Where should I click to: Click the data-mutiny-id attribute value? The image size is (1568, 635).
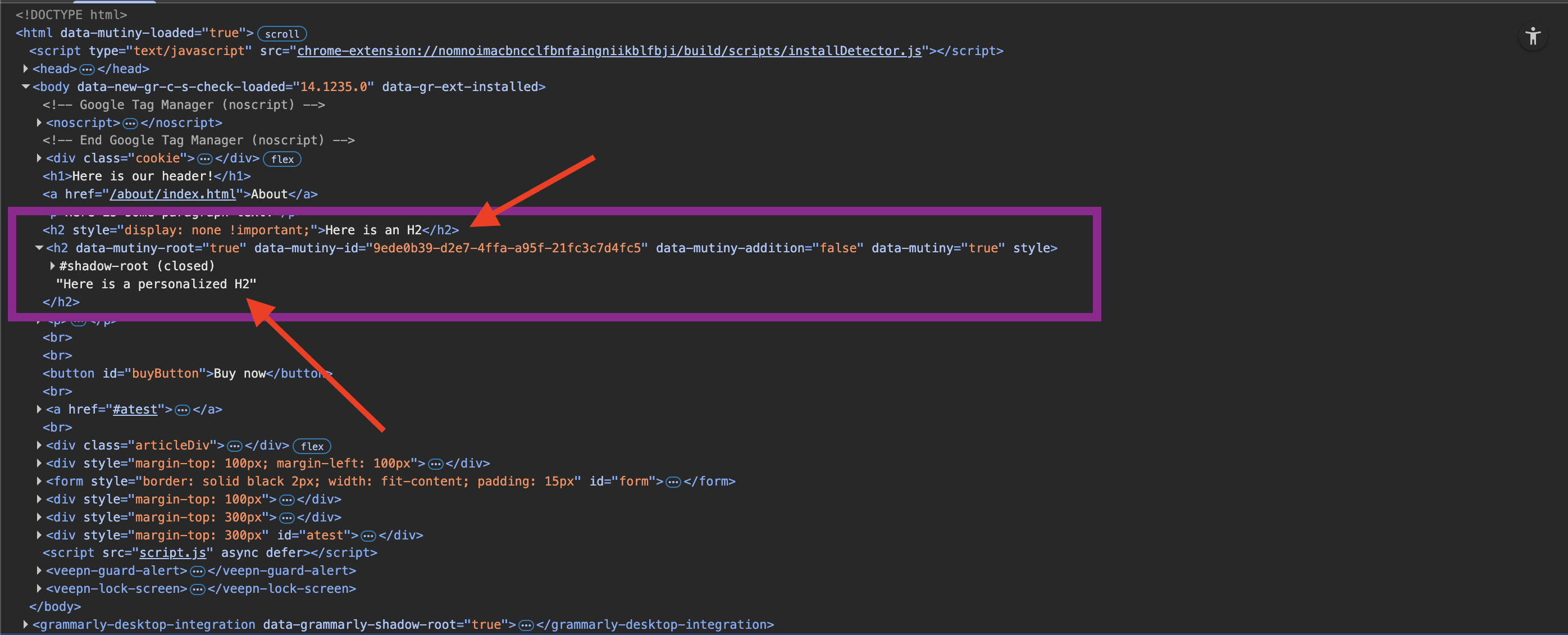[x=507, y=248]
